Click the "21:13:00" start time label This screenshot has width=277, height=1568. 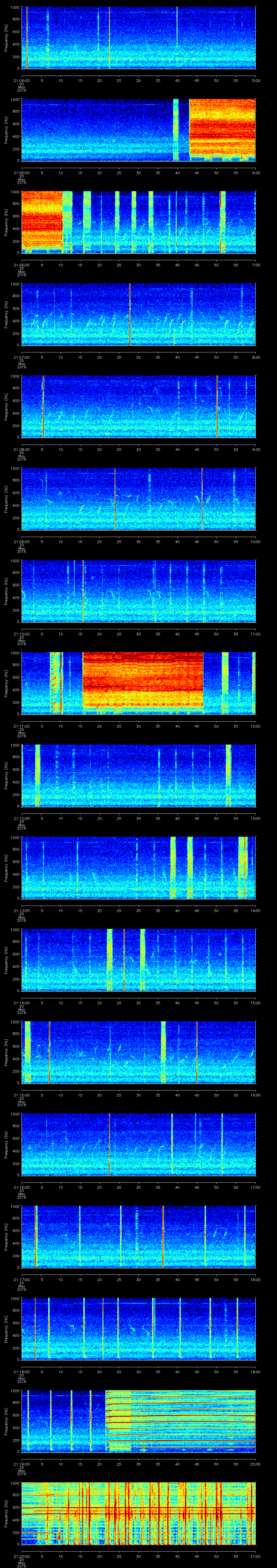click(21, 910)
